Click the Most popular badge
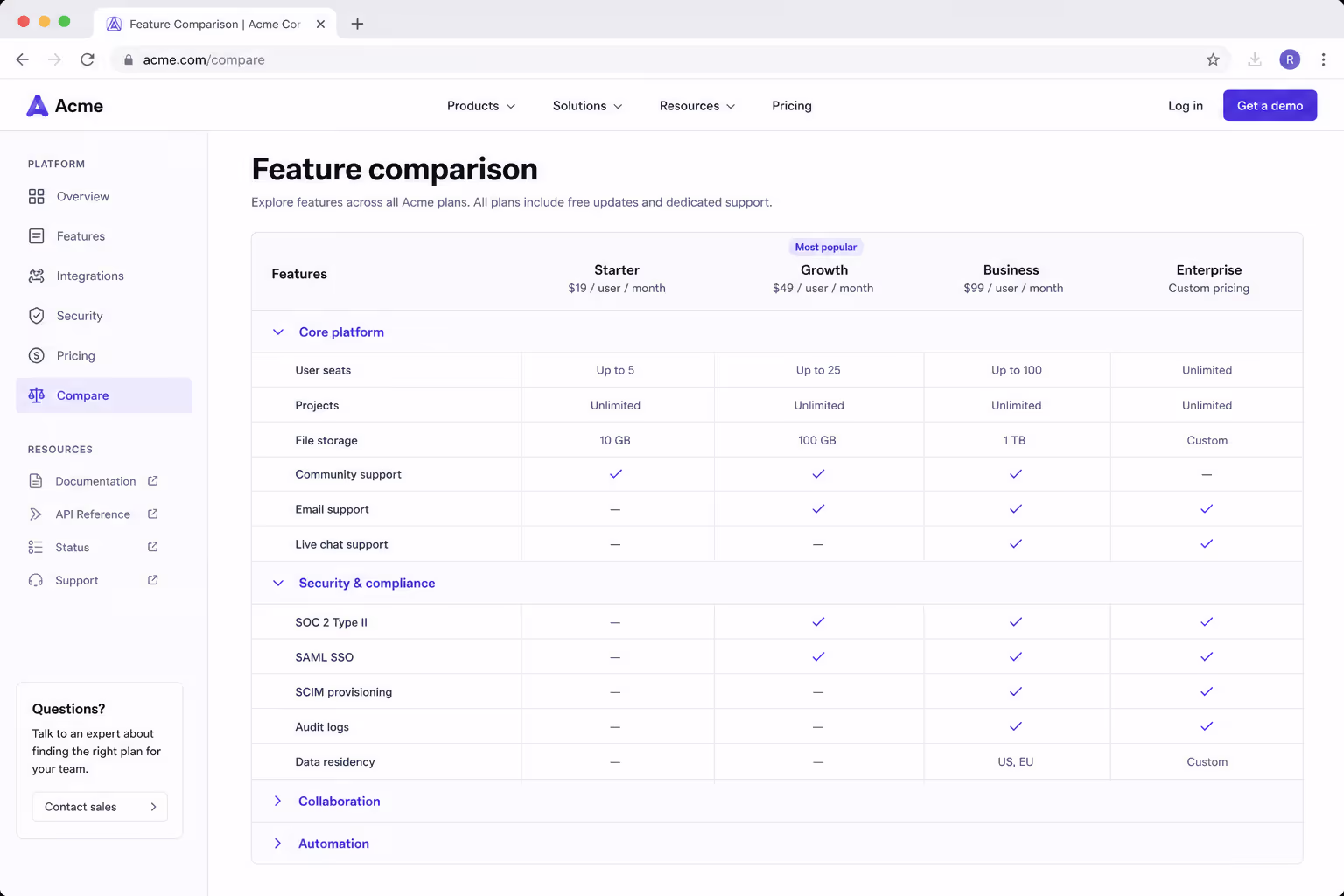The image size is (1344, 896). coord(826,248)
